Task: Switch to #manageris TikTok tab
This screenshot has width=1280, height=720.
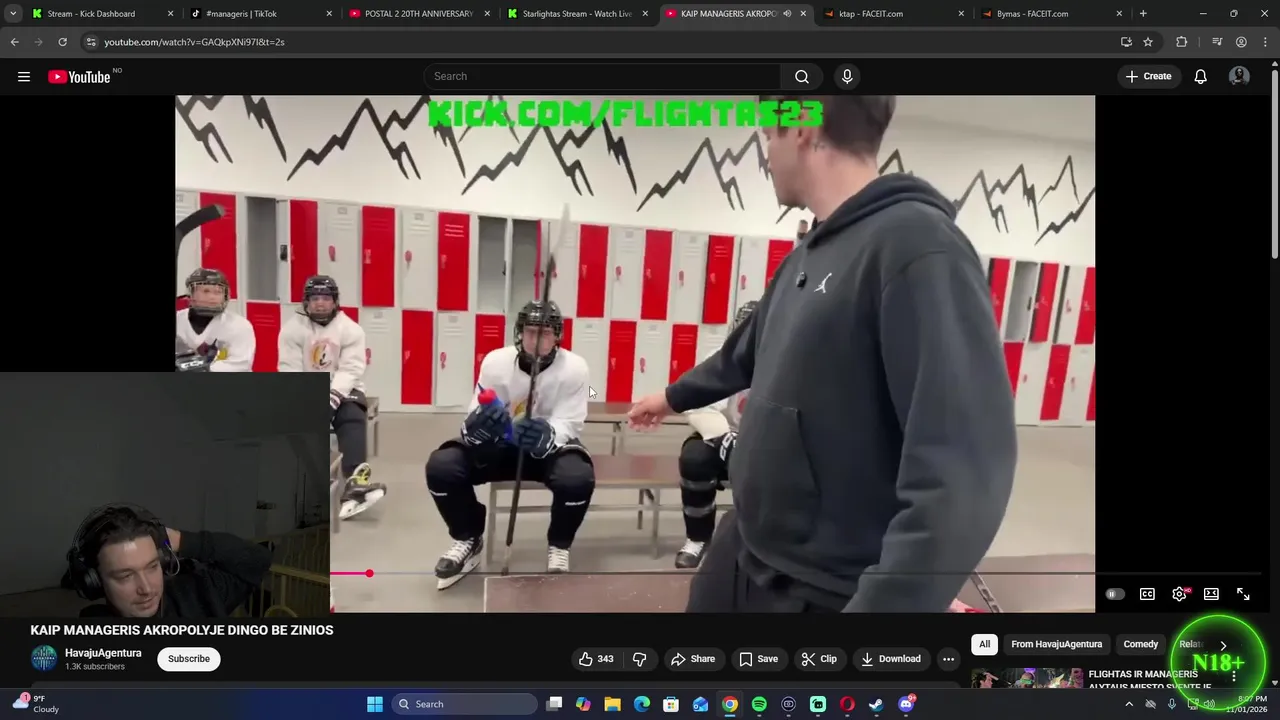Action: (263, 14)
